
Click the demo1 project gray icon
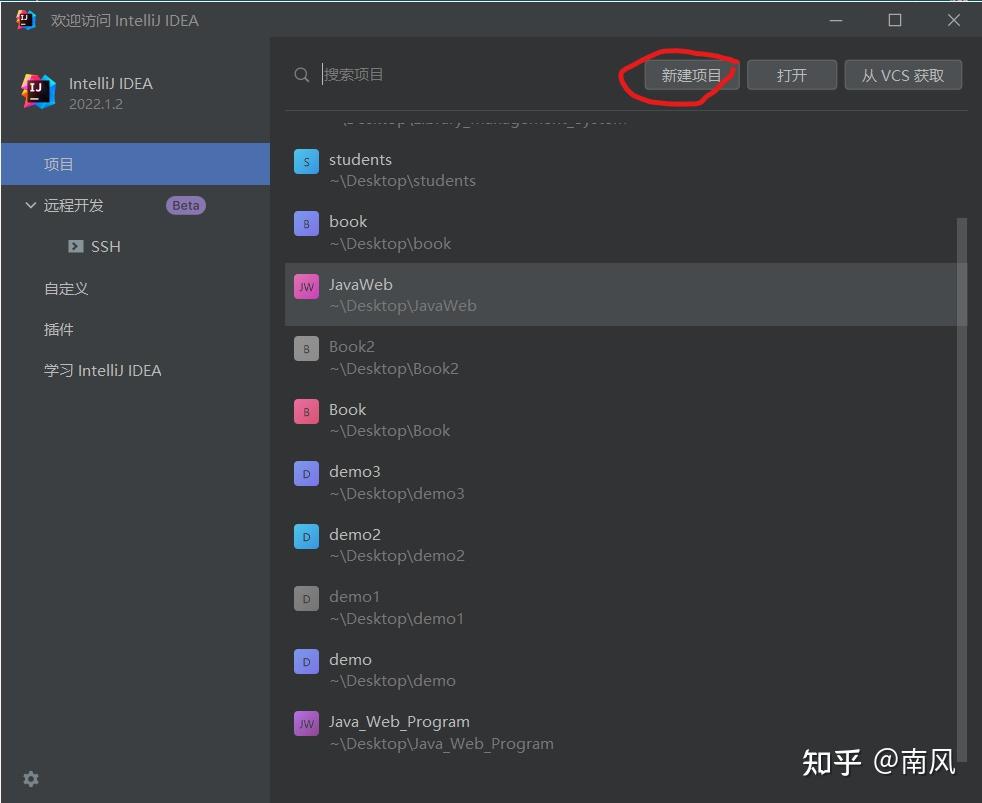coord(306,599)
